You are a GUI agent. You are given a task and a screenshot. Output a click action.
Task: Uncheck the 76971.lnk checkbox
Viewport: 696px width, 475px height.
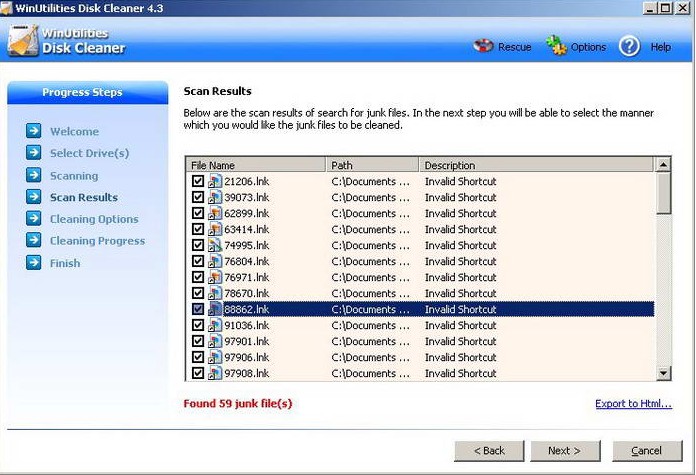pos(198,277)
